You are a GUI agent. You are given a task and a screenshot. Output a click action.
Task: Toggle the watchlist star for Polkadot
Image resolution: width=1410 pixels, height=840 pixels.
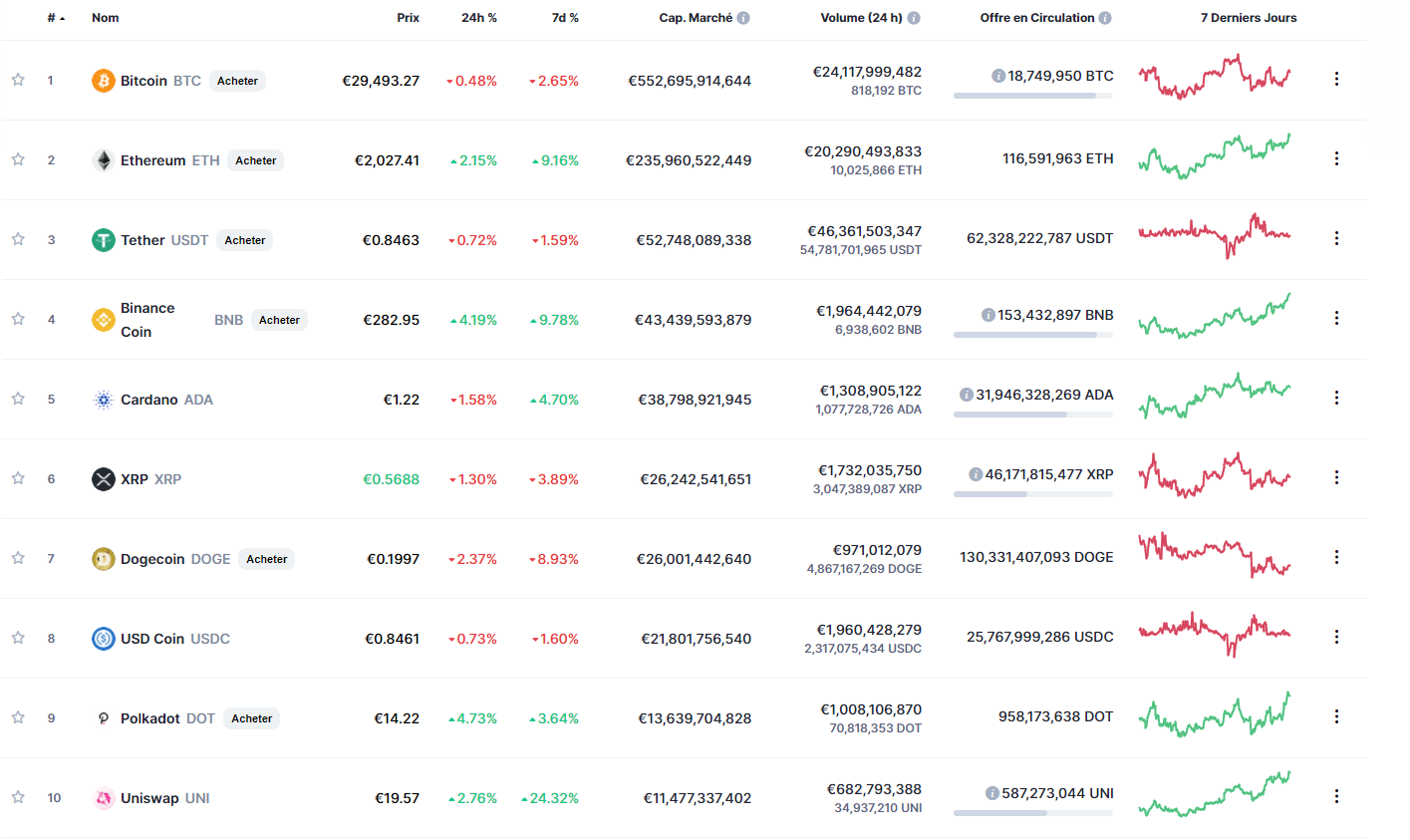tap(18, 717)
